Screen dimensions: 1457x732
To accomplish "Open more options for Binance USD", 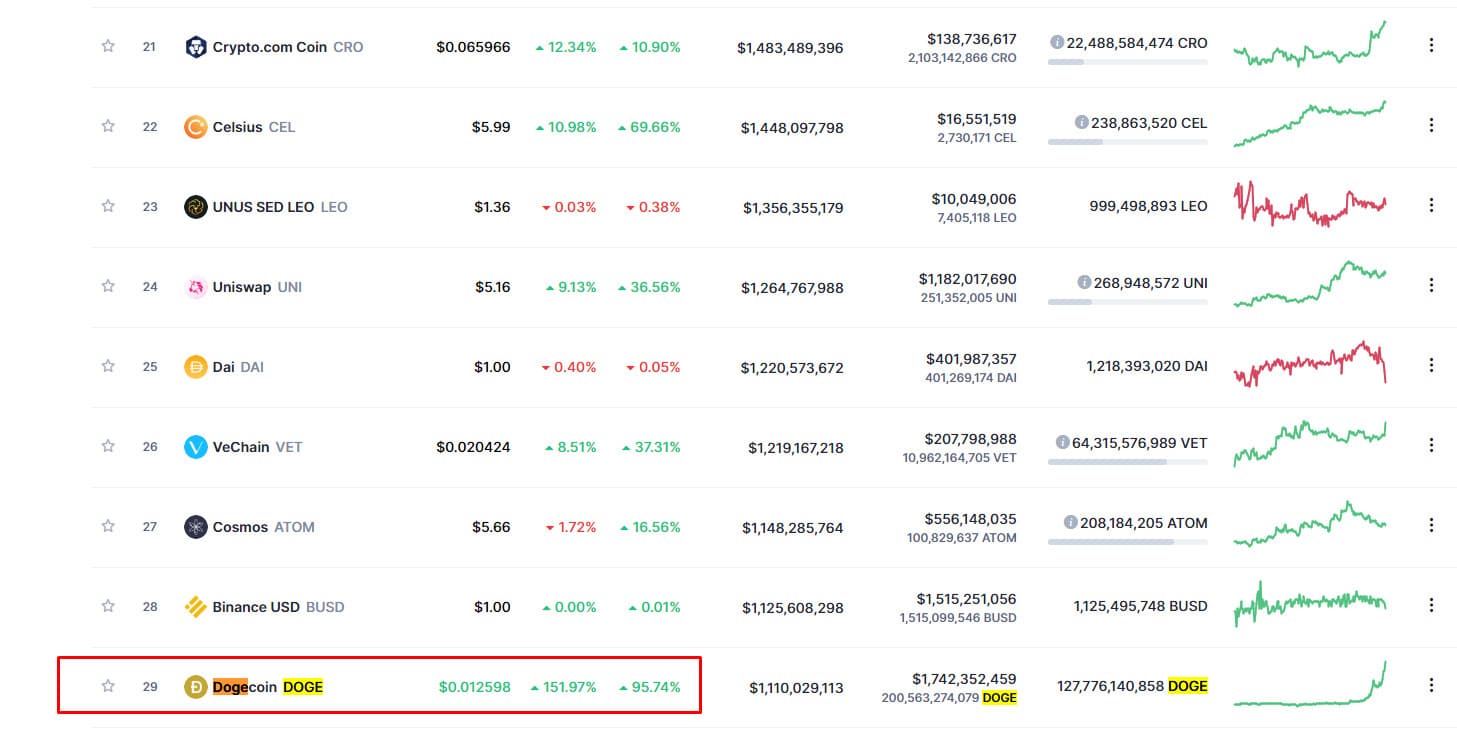I will [1431, 605].
